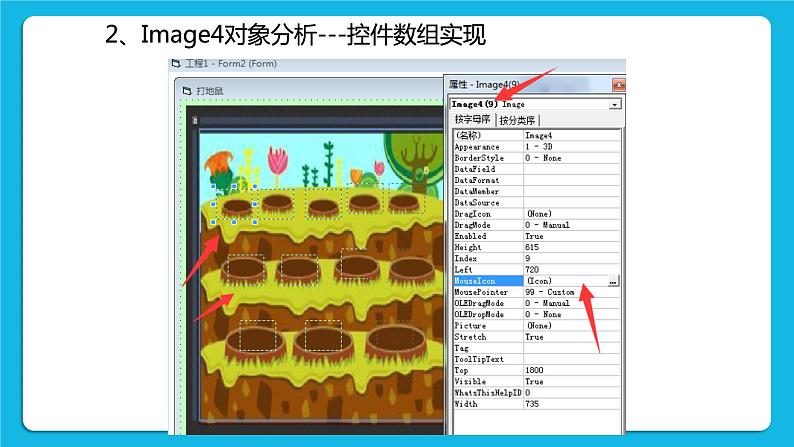Image resolution: width=794 pixels, height=447 pixels.
Task: Select the Width property row
Action: point(537,403)
